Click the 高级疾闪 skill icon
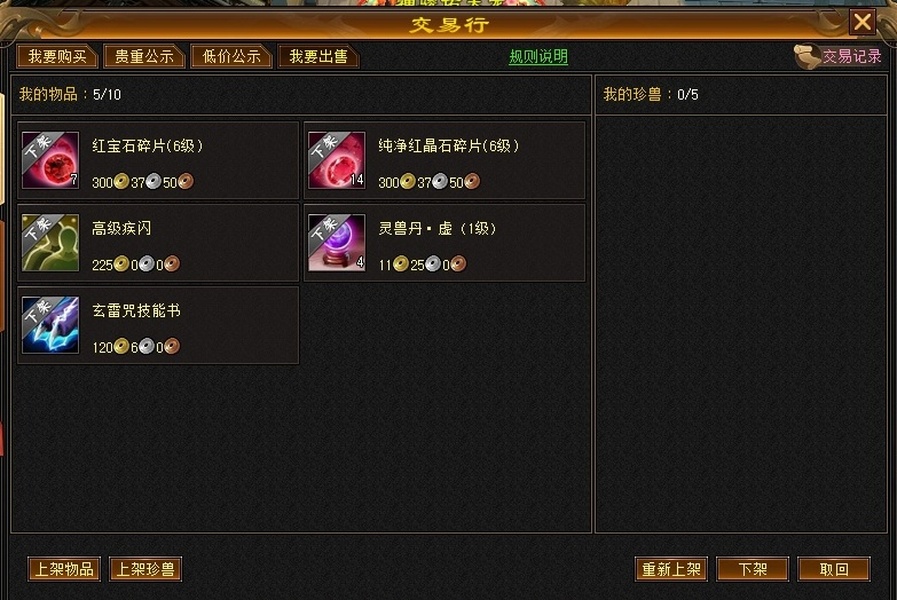This screenshot has width=897, height=600. click(x=50, y=243)
